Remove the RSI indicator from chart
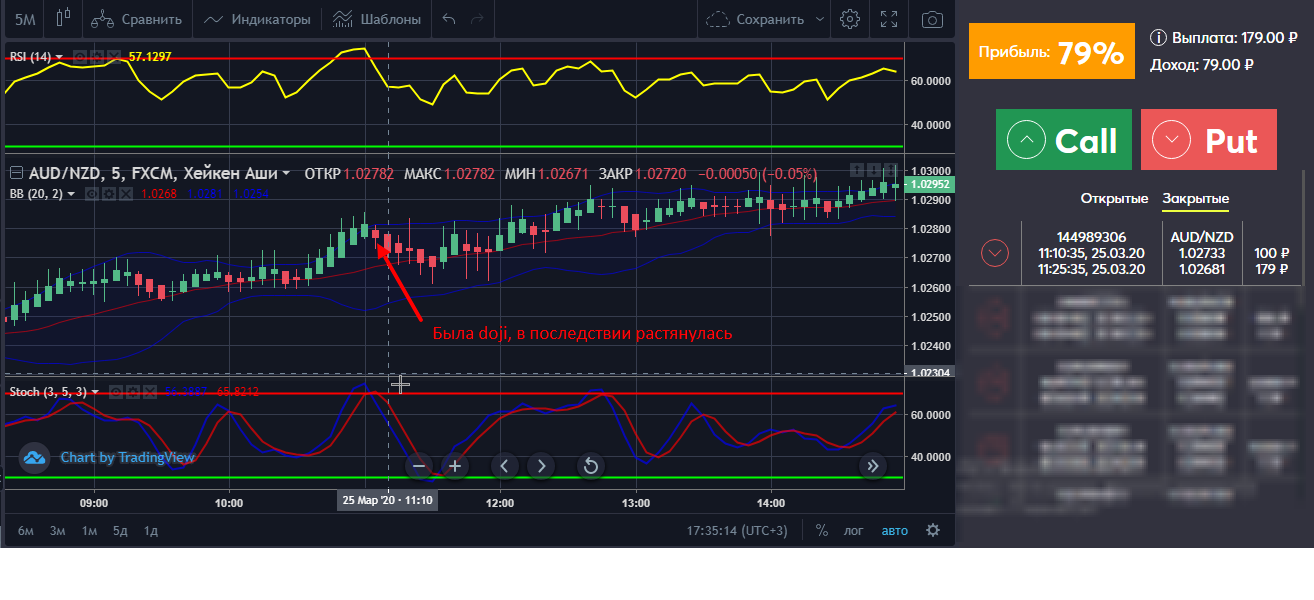Image resolution: width=1314 pixels, height=600 pixels. 114,57
